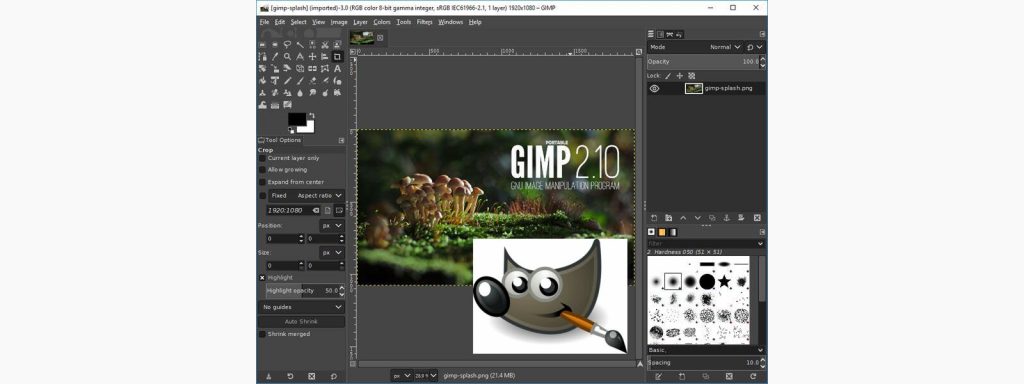
Task: Hide the gimp-splash.png layer eye icon
Action: [654, 88]
